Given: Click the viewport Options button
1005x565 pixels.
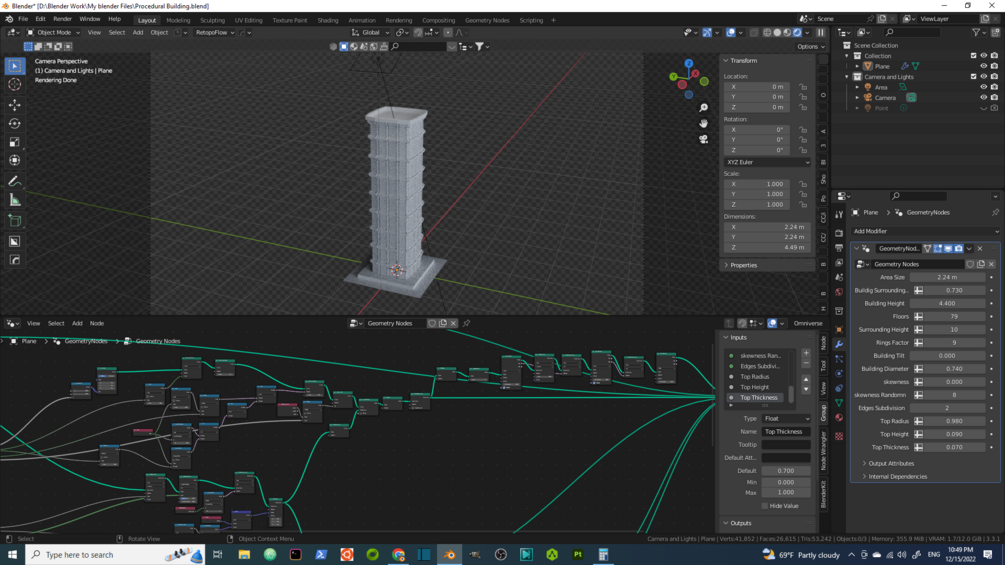Looking at the screenshot, I should (x=810, y=46).
